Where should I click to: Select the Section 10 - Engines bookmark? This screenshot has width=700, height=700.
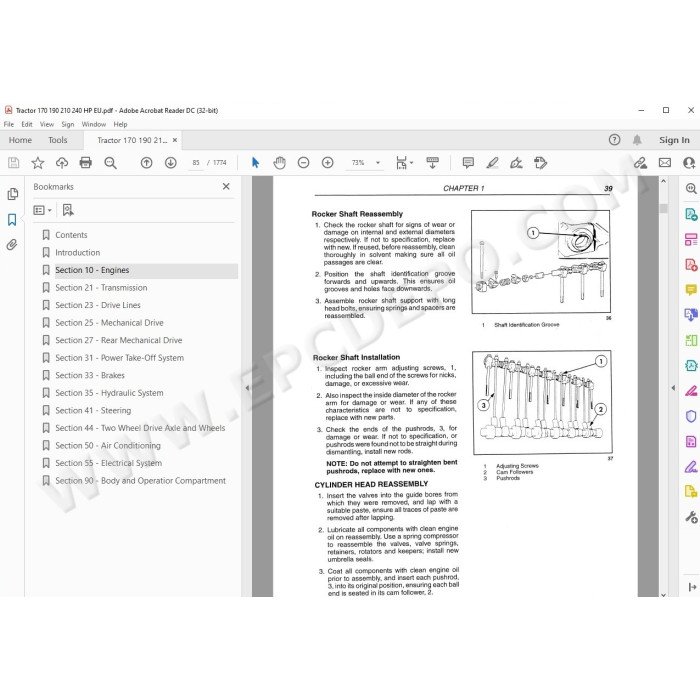click(146, 270)
